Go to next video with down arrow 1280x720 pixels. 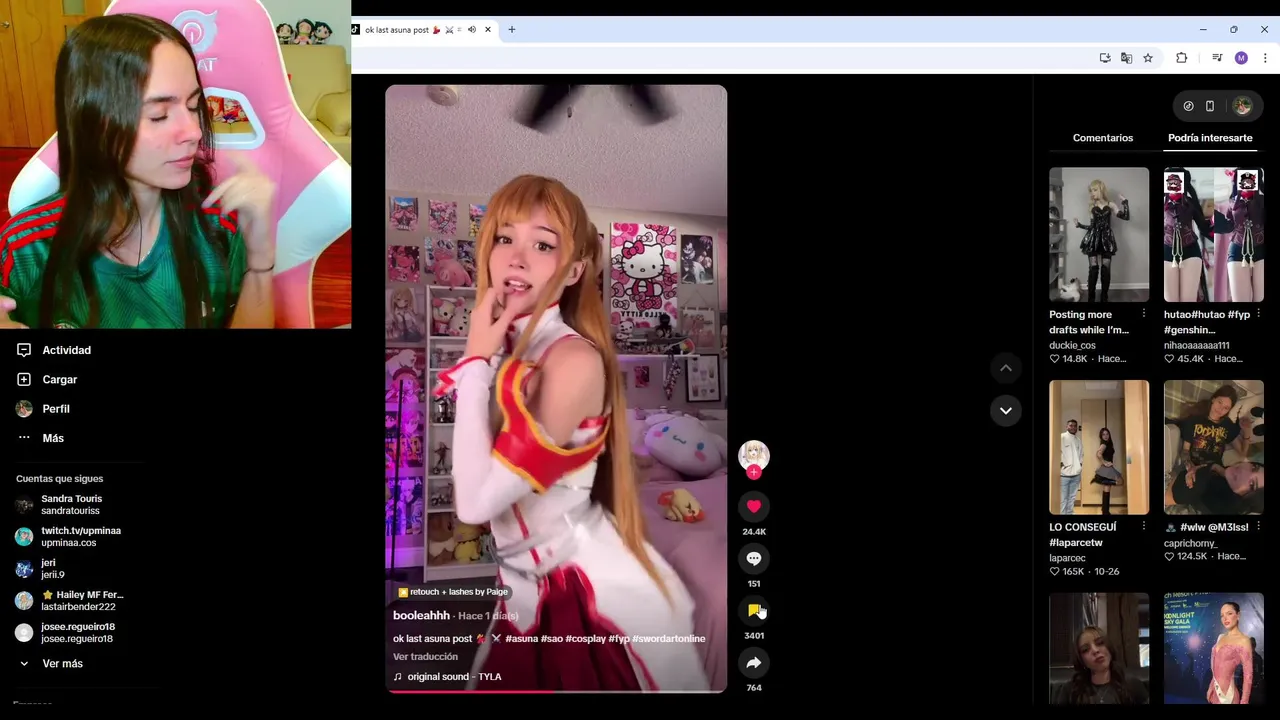1006,410
